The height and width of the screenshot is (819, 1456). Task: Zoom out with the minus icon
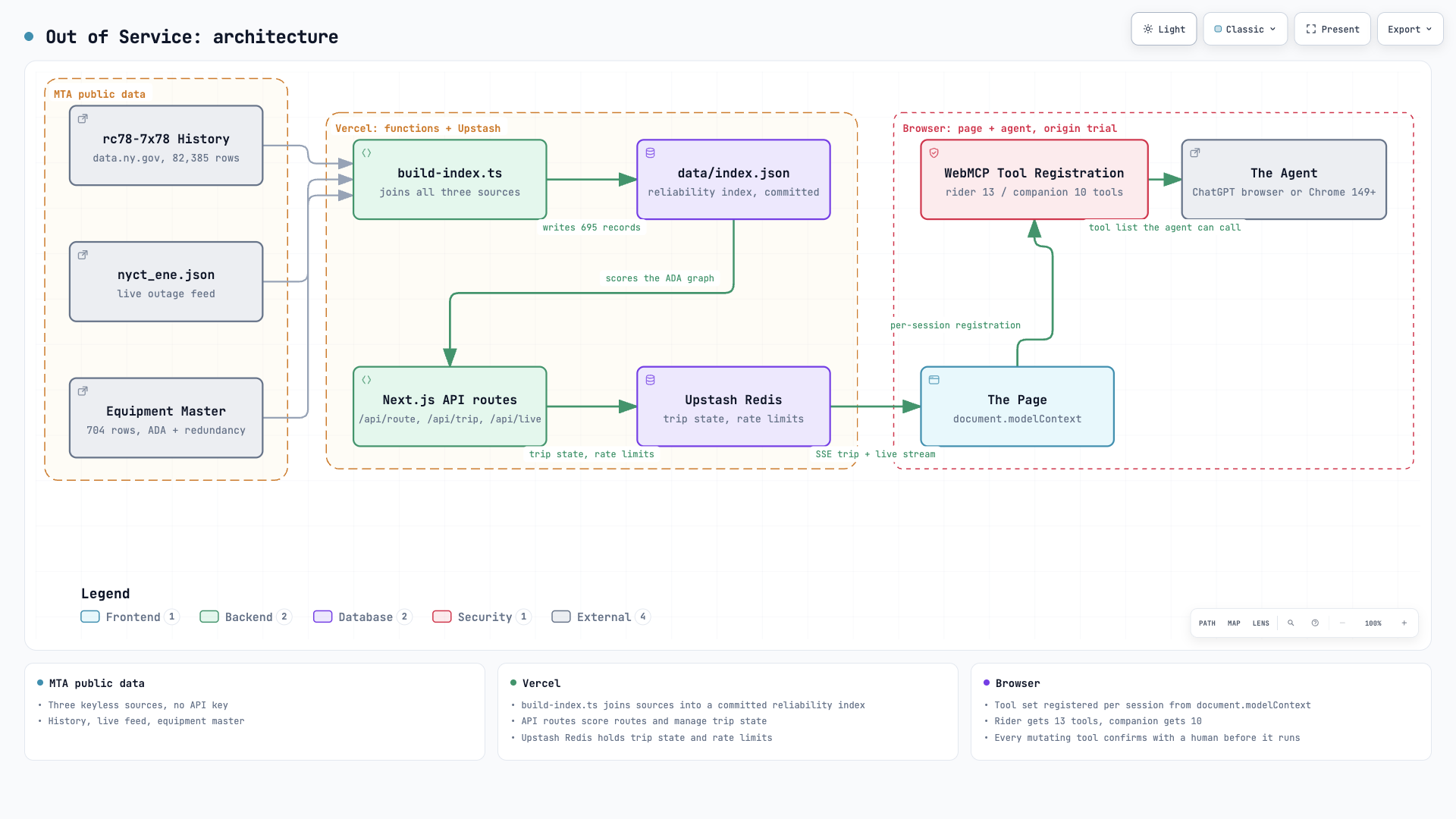(x=1342, y=623)
